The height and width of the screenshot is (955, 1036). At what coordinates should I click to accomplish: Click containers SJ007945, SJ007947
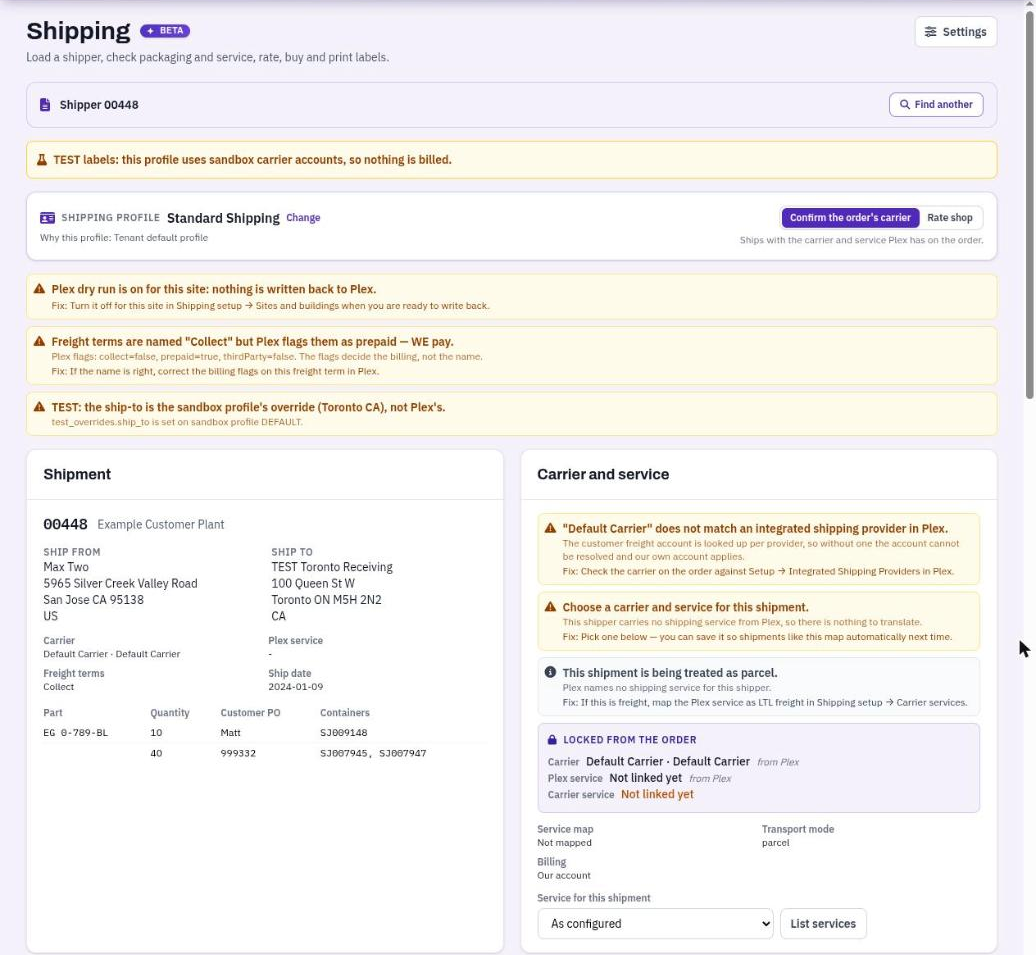(373, 753)
